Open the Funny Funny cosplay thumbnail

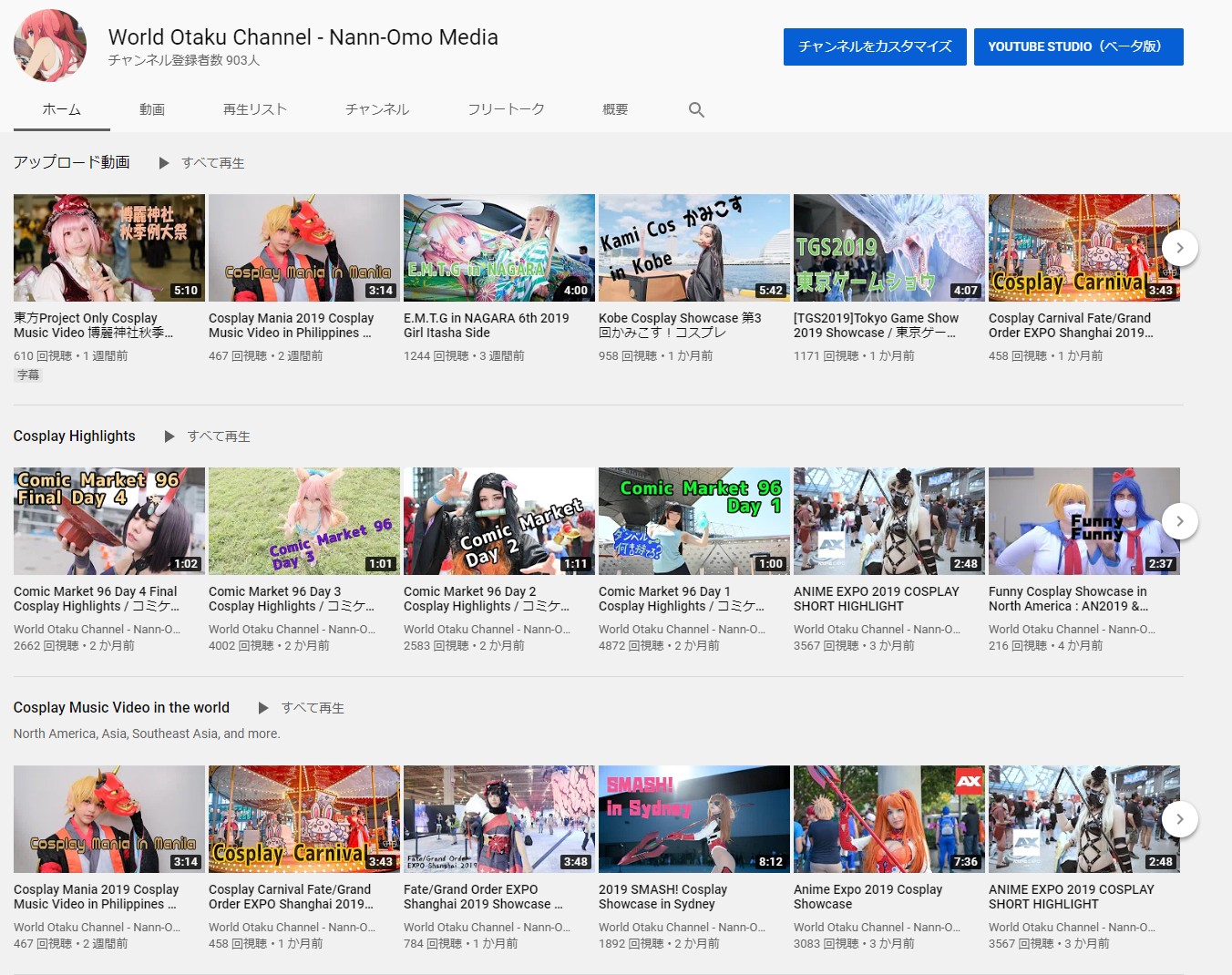(1084, 521)
